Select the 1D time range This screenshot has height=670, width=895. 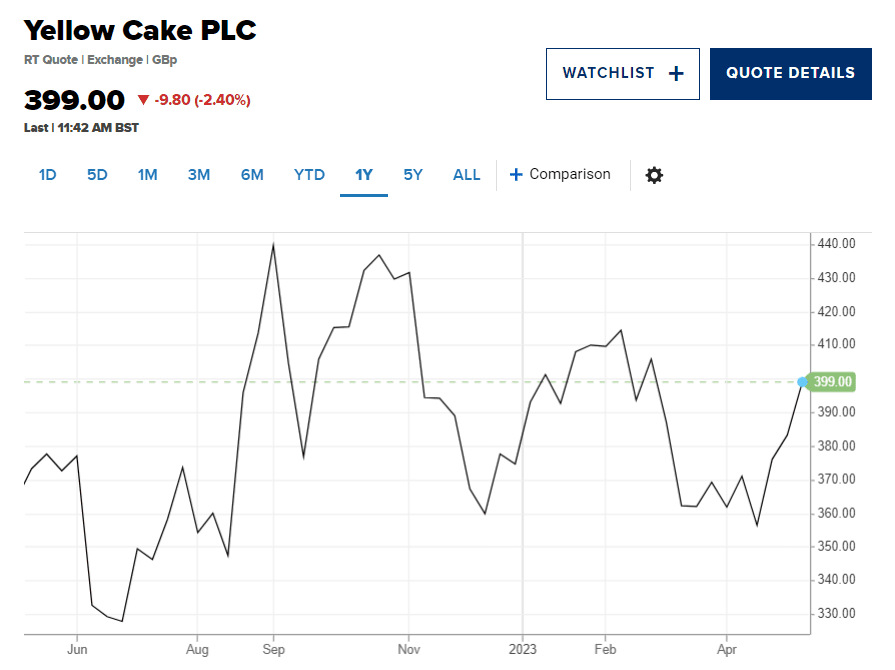tap(47, 175)
